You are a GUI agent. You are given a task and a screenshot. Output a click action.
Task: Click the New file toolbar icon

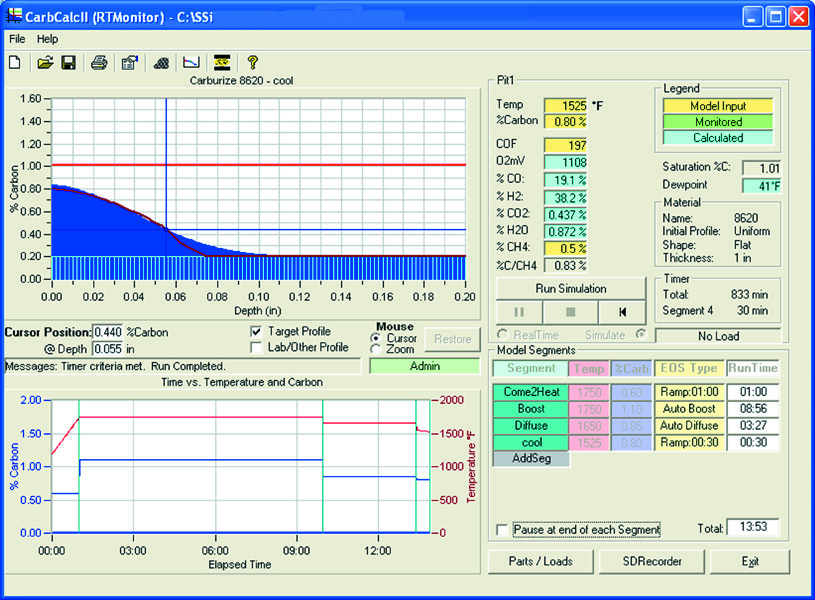click(15, 63)
